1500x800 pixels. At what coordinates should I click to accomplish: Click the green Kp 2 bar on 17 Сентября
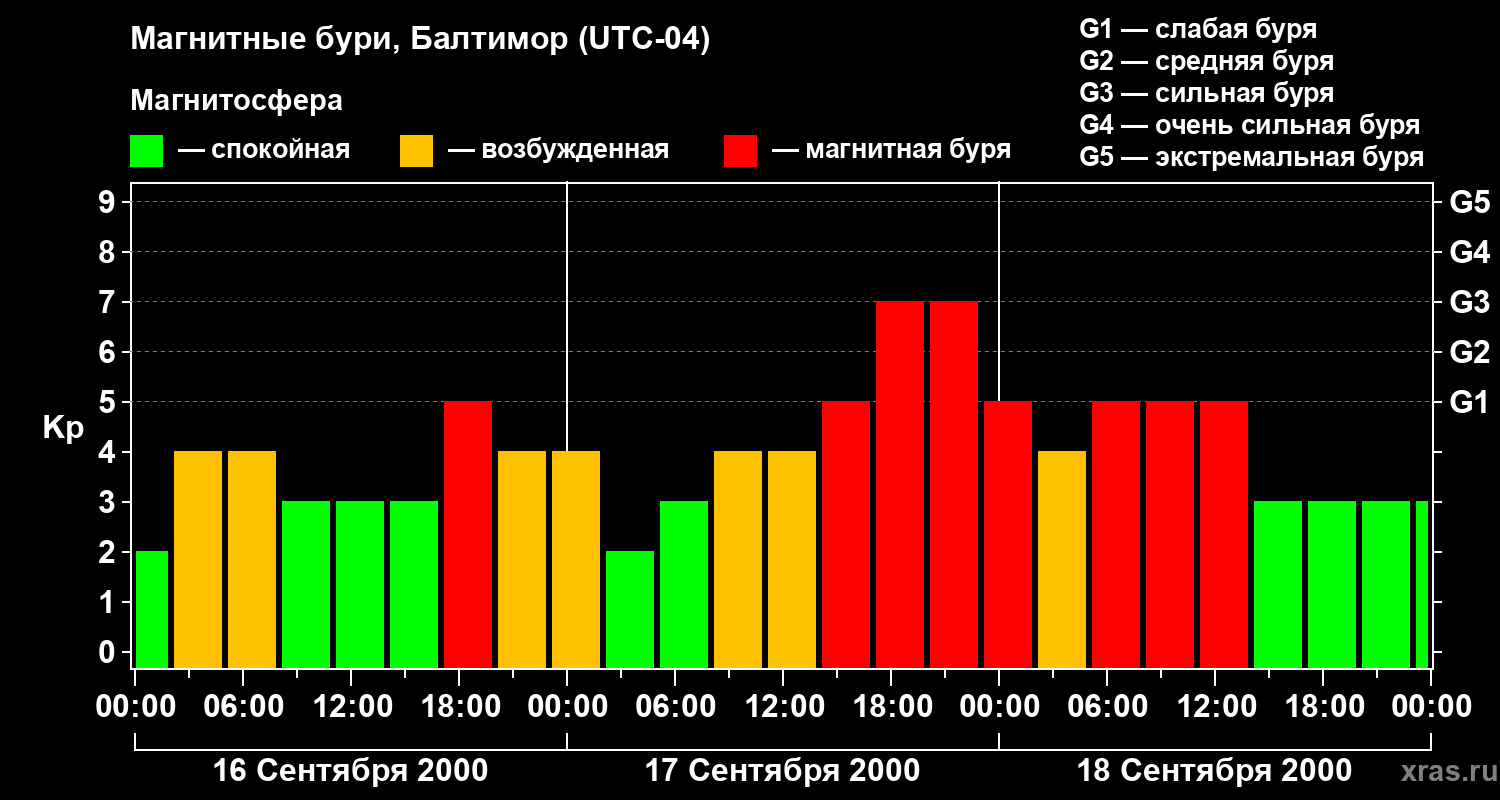point(630,609)
